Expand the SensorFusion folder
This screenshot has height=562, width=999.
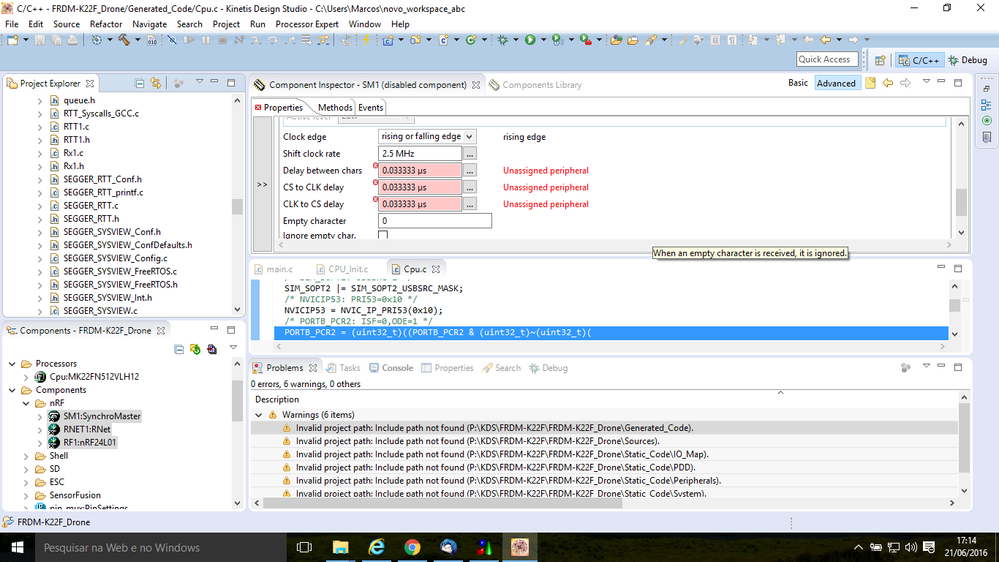pos(26,496)
